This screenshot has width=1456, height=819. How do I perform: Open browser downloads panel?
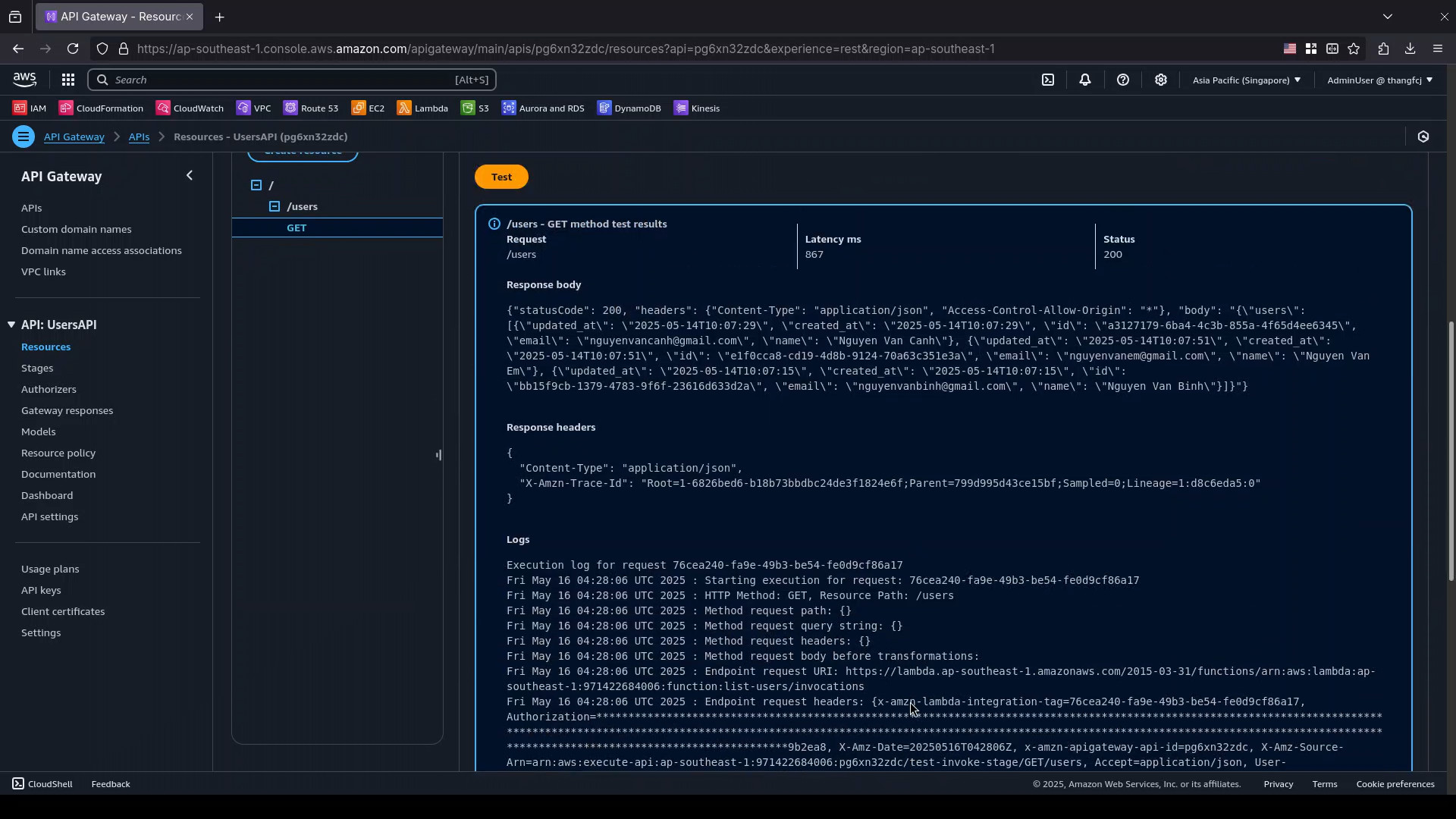point(1410,49)
